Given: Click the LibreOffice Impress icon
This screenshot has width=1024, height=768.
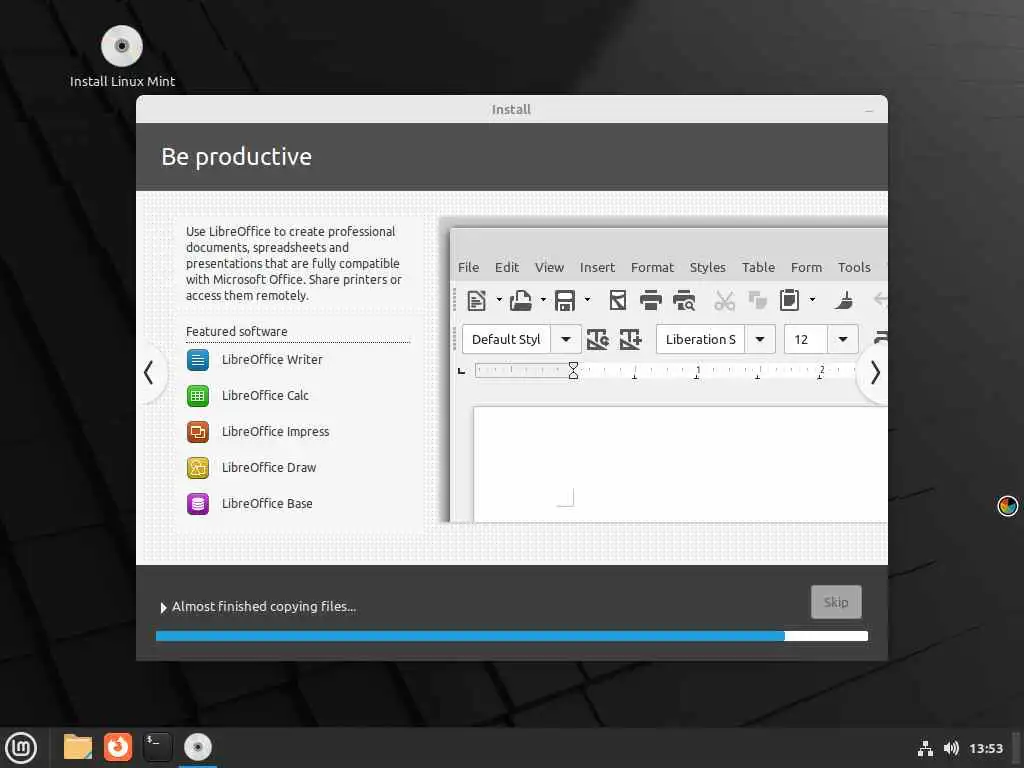Looking at the screenshot, I should (x=198, y=432).
